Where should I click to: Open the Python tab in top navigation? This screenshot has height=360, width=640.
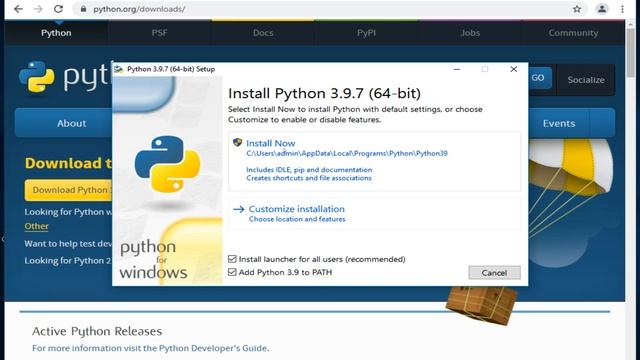[56, 33]
